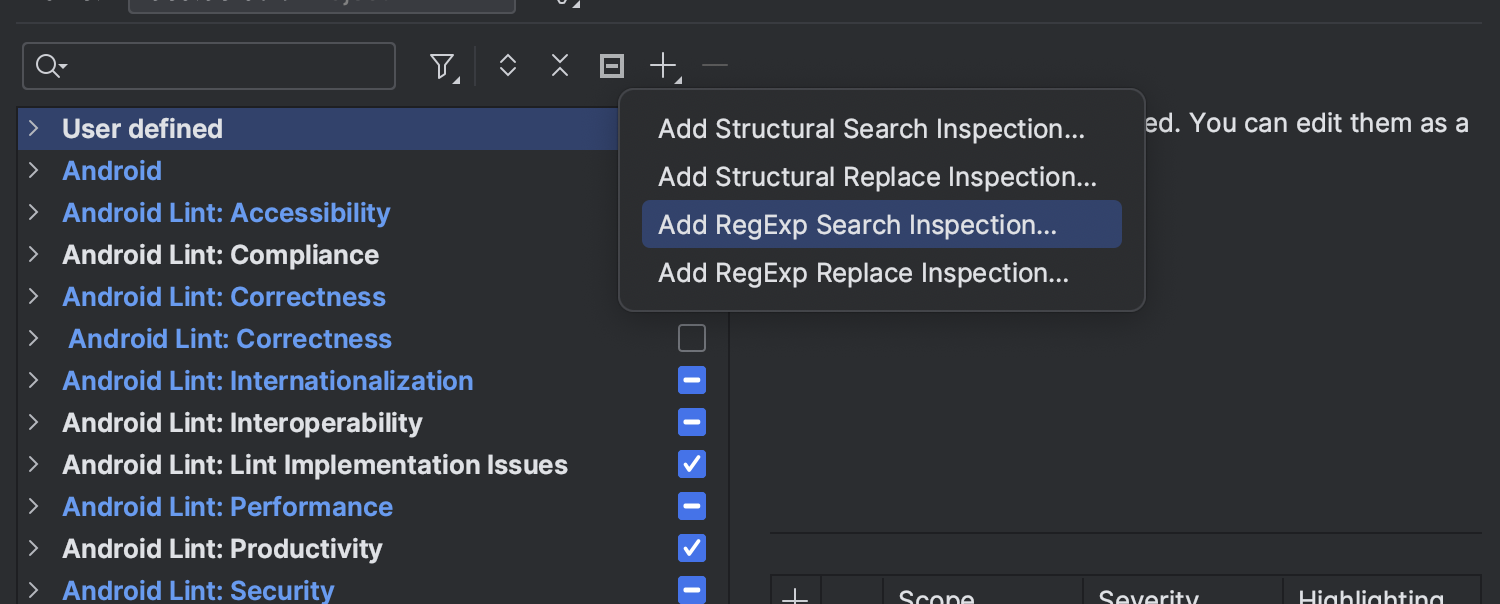Expand Android Lint: Interoperability chevron
Image resolution: width=1500 pixels, height=604 pixels.
click(34, 423)
